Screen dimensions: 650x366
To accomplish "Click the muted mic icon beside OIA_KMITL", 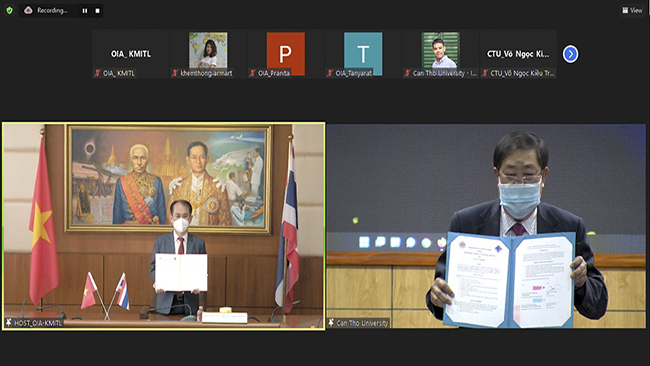I will pyautogui.click(x=97, y=73).
